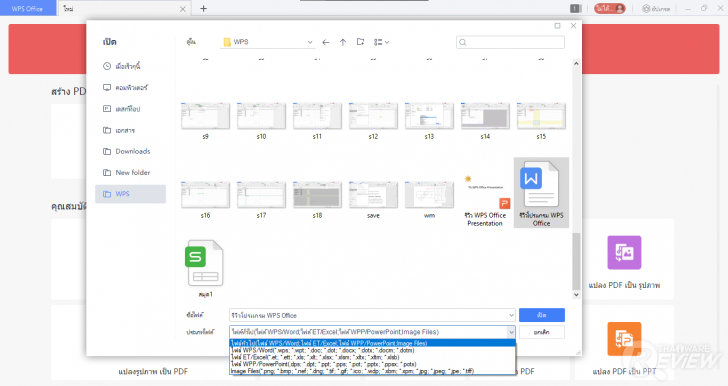Viewport: 728px width, 386px height.
Task: Click the file list scroll down arrow
Action: (x=576, y=294)
